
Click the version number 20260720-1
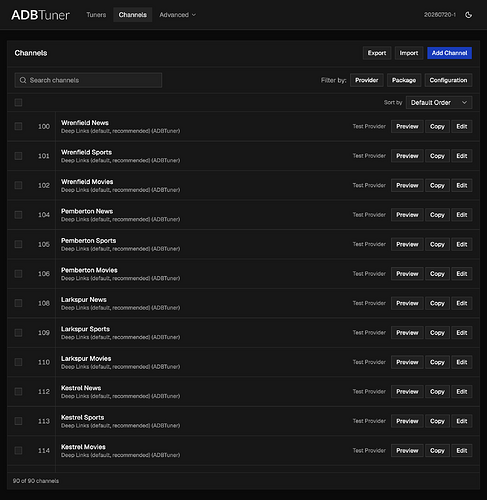(440, 15)
